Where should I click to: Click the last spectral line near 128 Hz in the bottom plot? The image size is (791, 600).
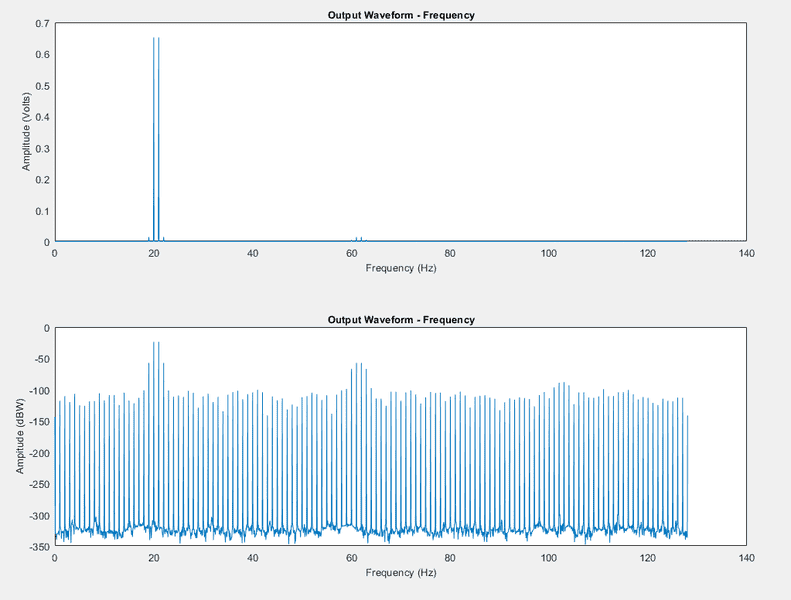pos(687,474)
